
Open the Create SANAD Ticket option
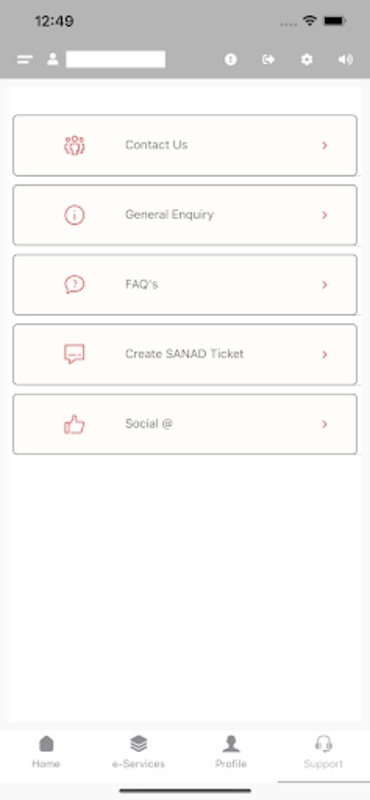185,355
